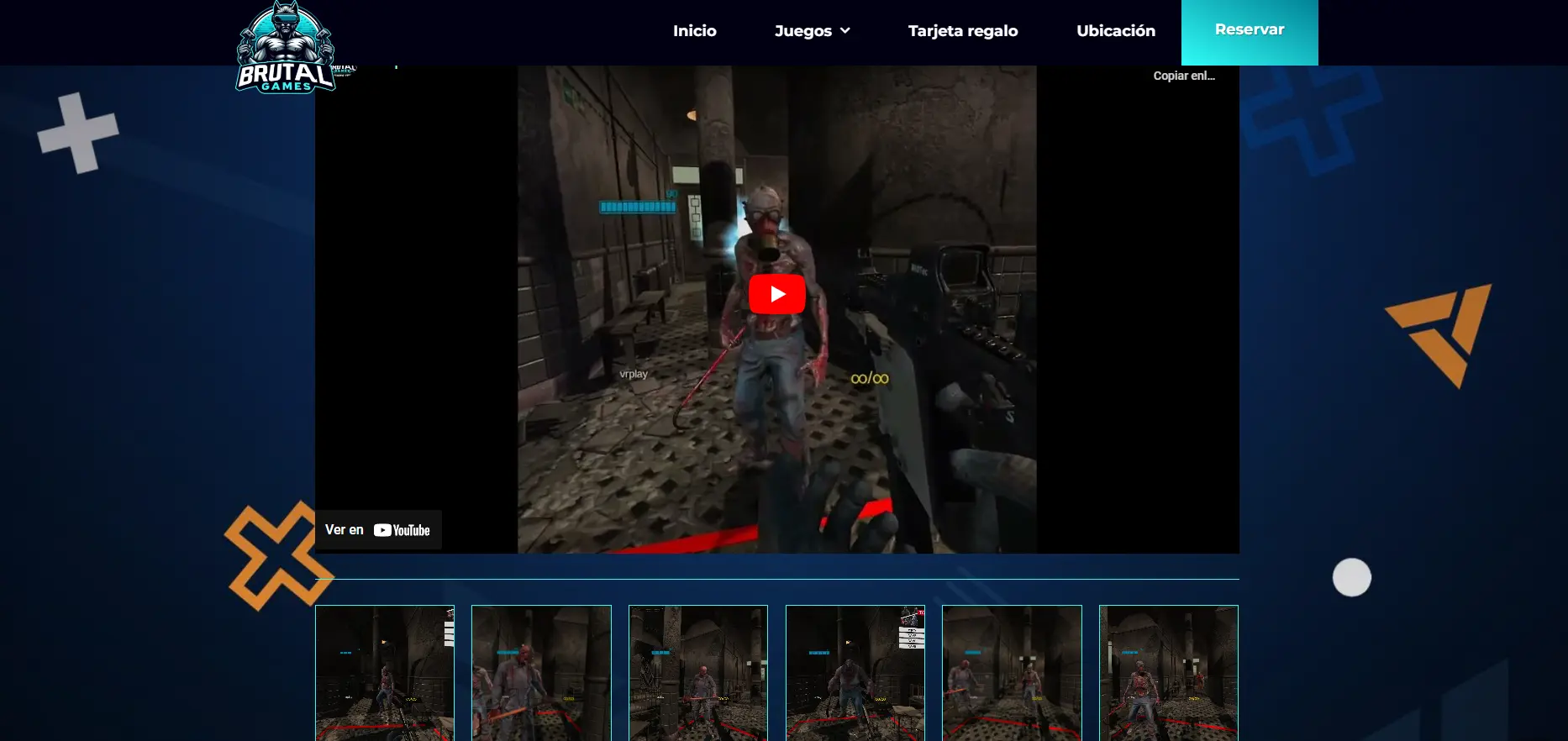The height and width of the screenshot is (741, 1568).
Task: Open the Ubicación page
Action: tap(1115, 31)
